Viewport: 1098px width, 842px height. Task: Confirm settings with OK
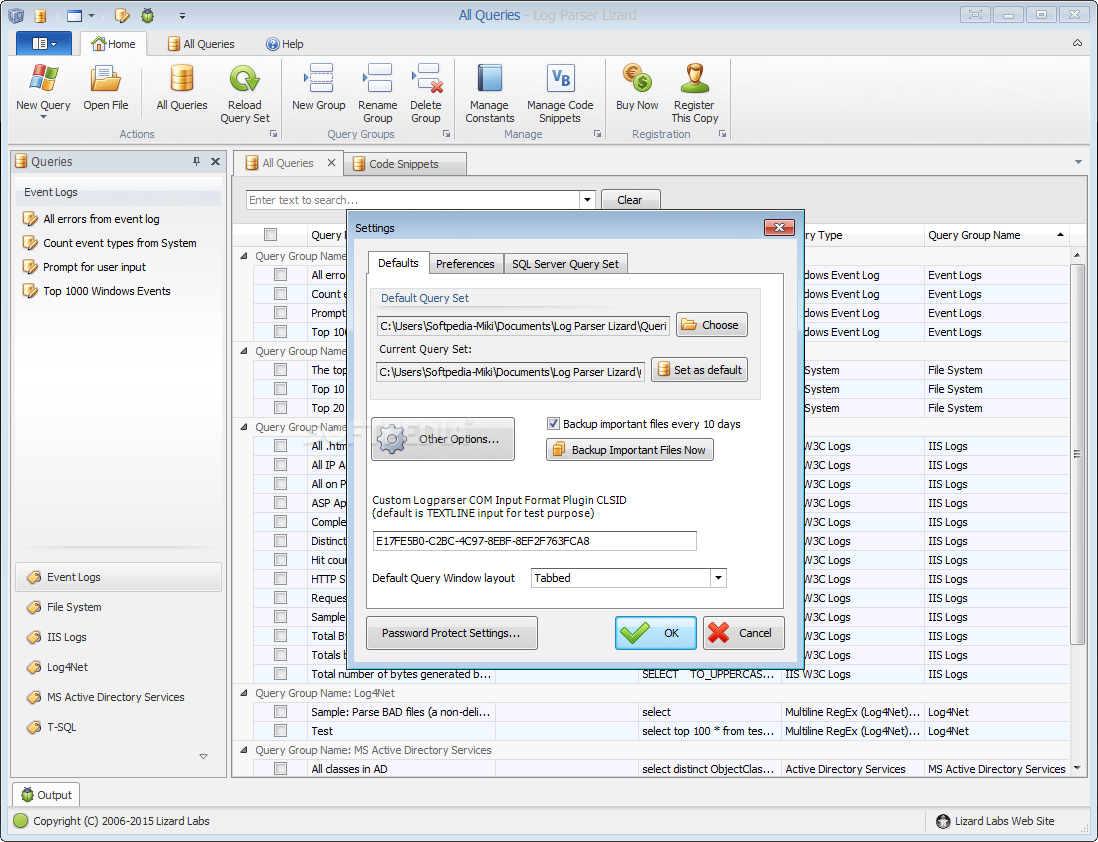pos(655,633)
